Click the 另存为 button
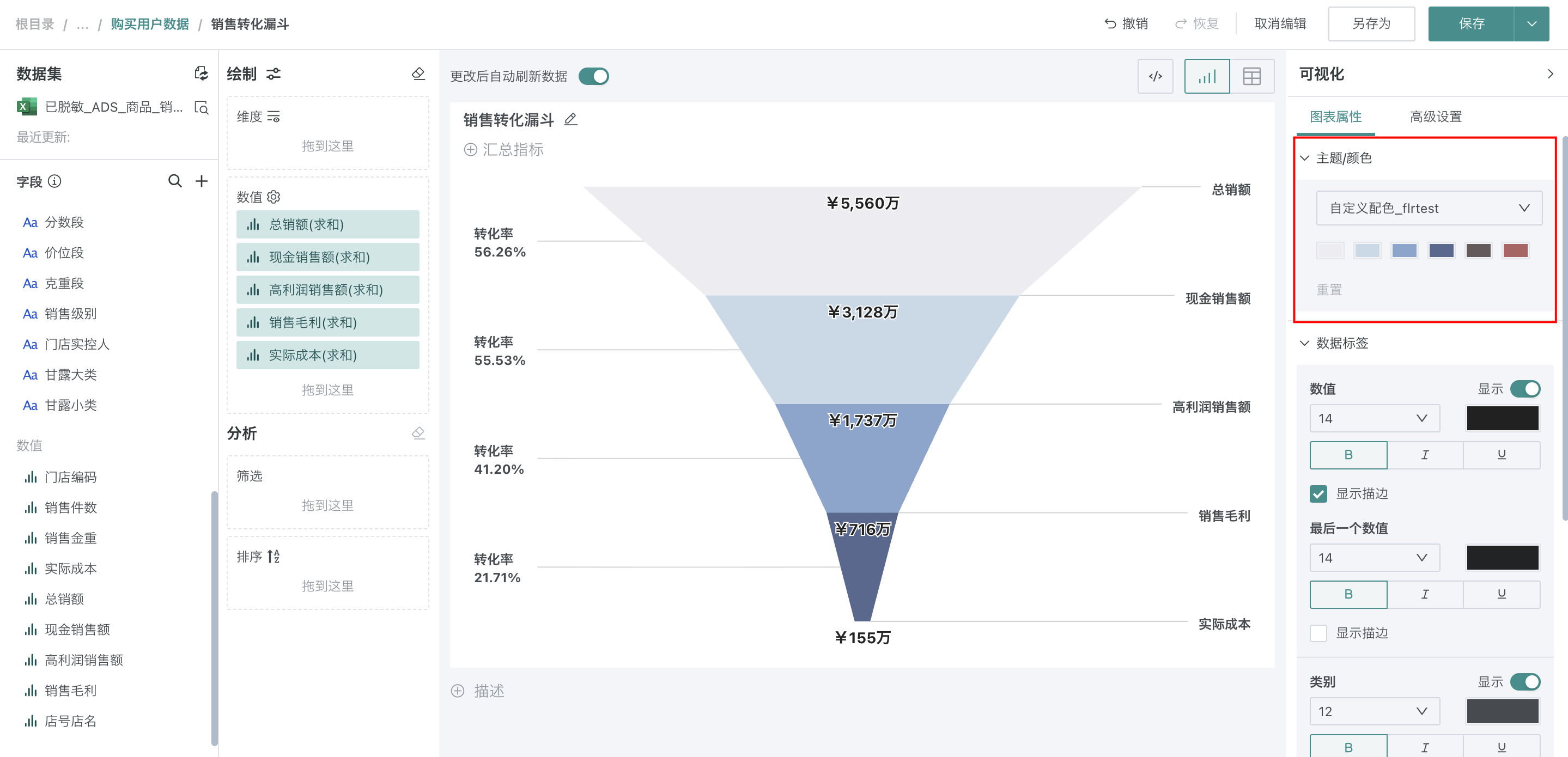Image resolution: width=1568 pixels, height=757 pixels. tap(1371, 24)
